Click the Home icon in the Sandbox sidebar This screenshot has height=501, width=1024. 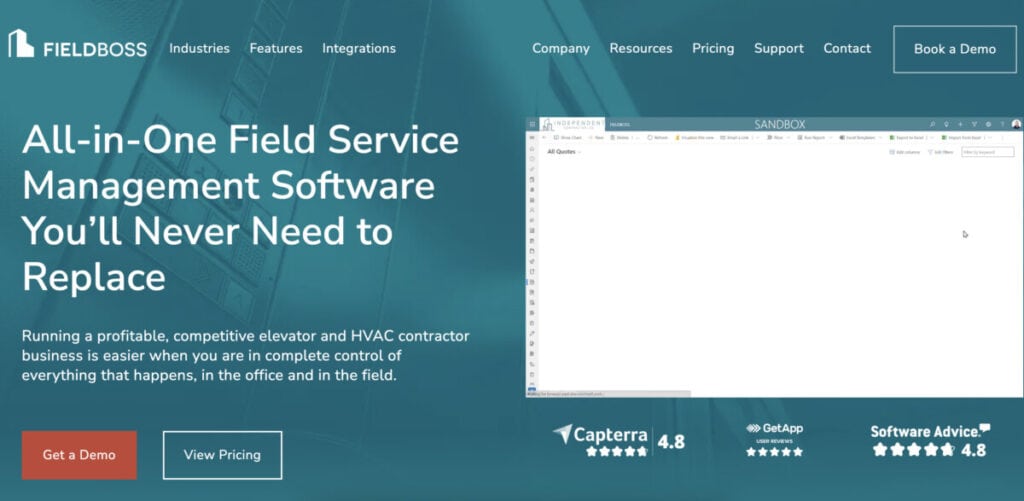point(532,148)
